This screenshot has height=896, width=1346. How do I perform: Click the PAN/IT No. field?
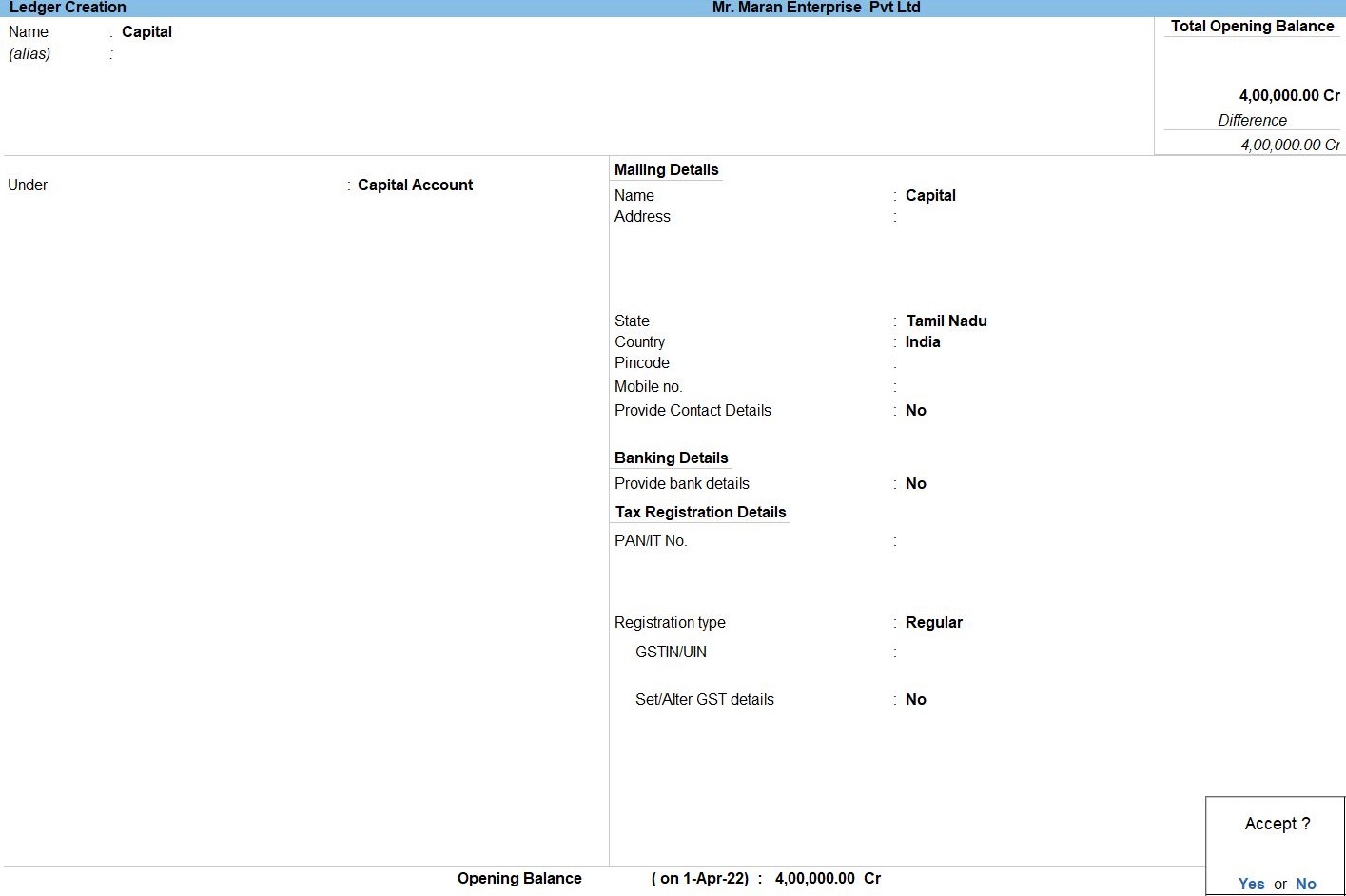(x=951, y=541)
